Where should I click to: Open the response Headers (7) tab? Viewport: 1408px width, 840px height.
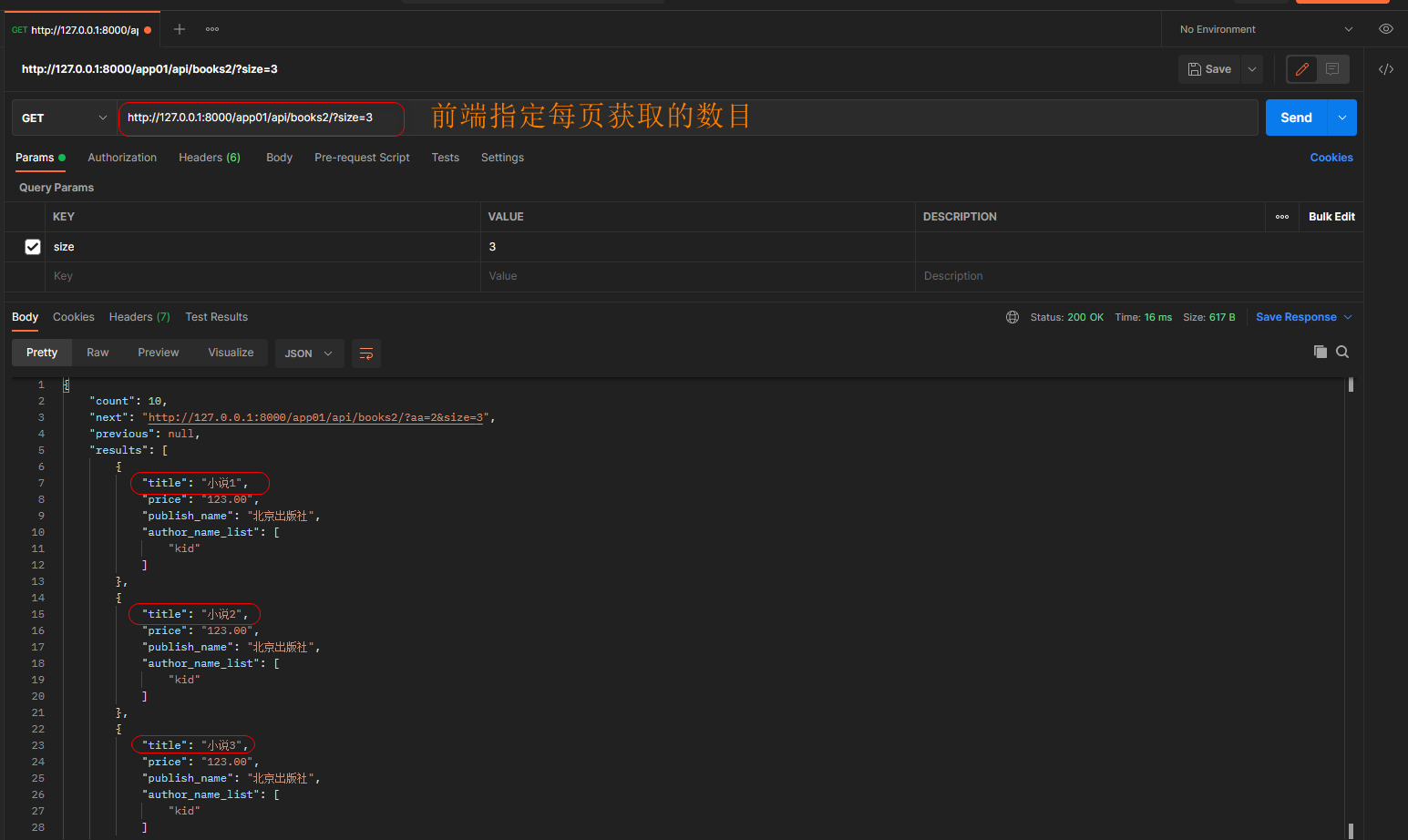click(139, 317)
